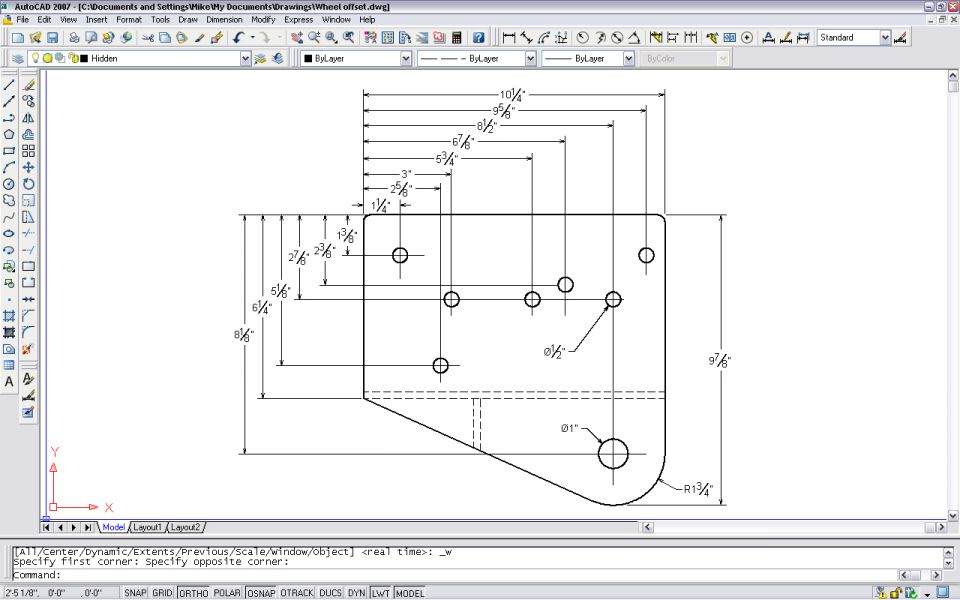
Task: Open the File menu
Action: point(23,20)
